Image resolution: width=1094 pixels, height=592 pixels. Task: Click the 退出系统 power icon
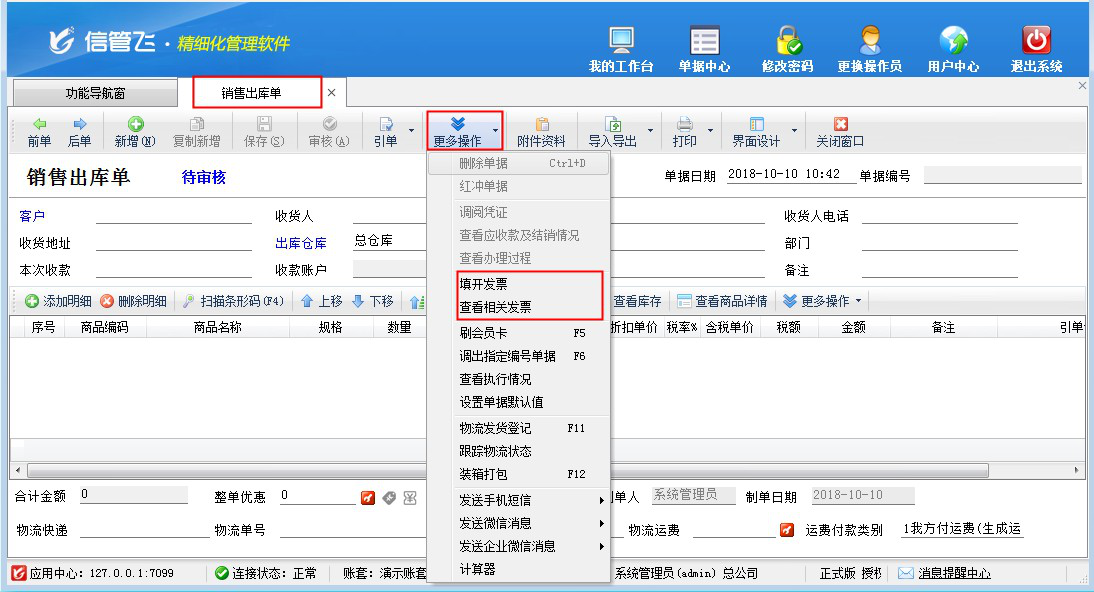1036,41
